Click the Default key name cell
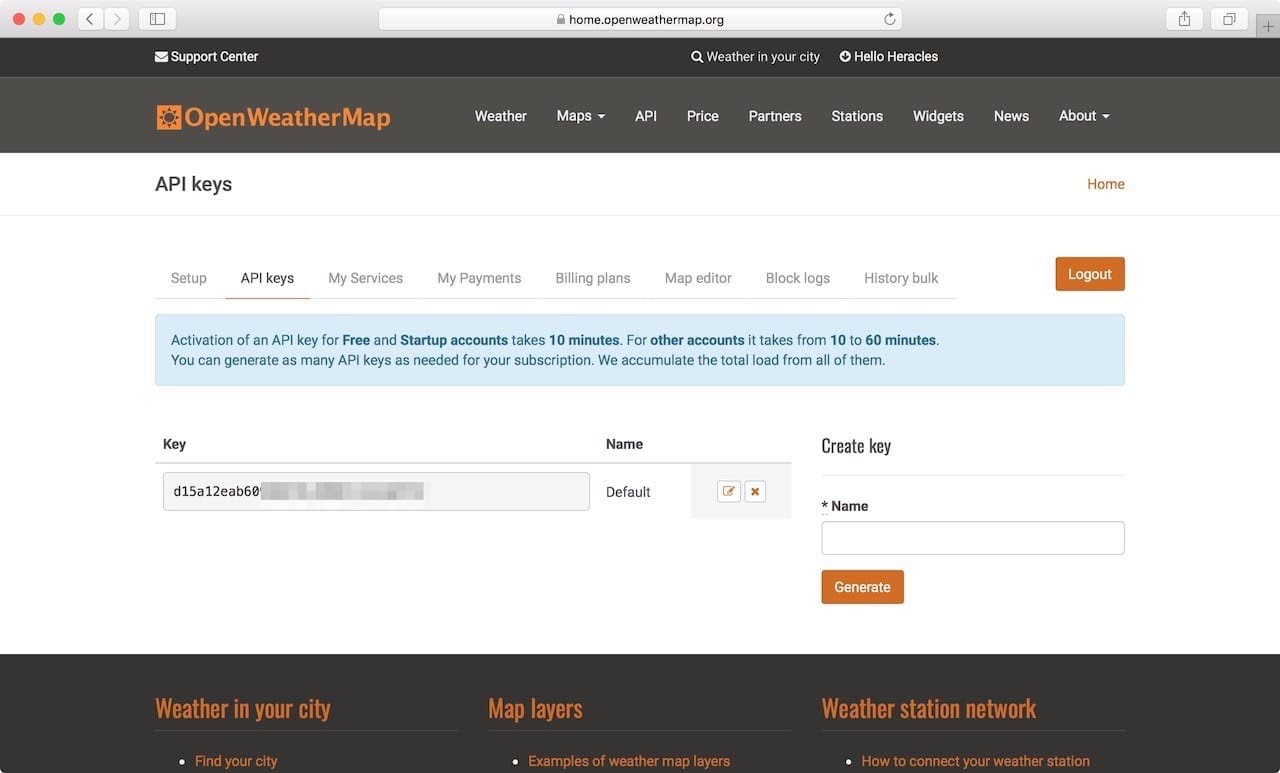 click(628, 492)
